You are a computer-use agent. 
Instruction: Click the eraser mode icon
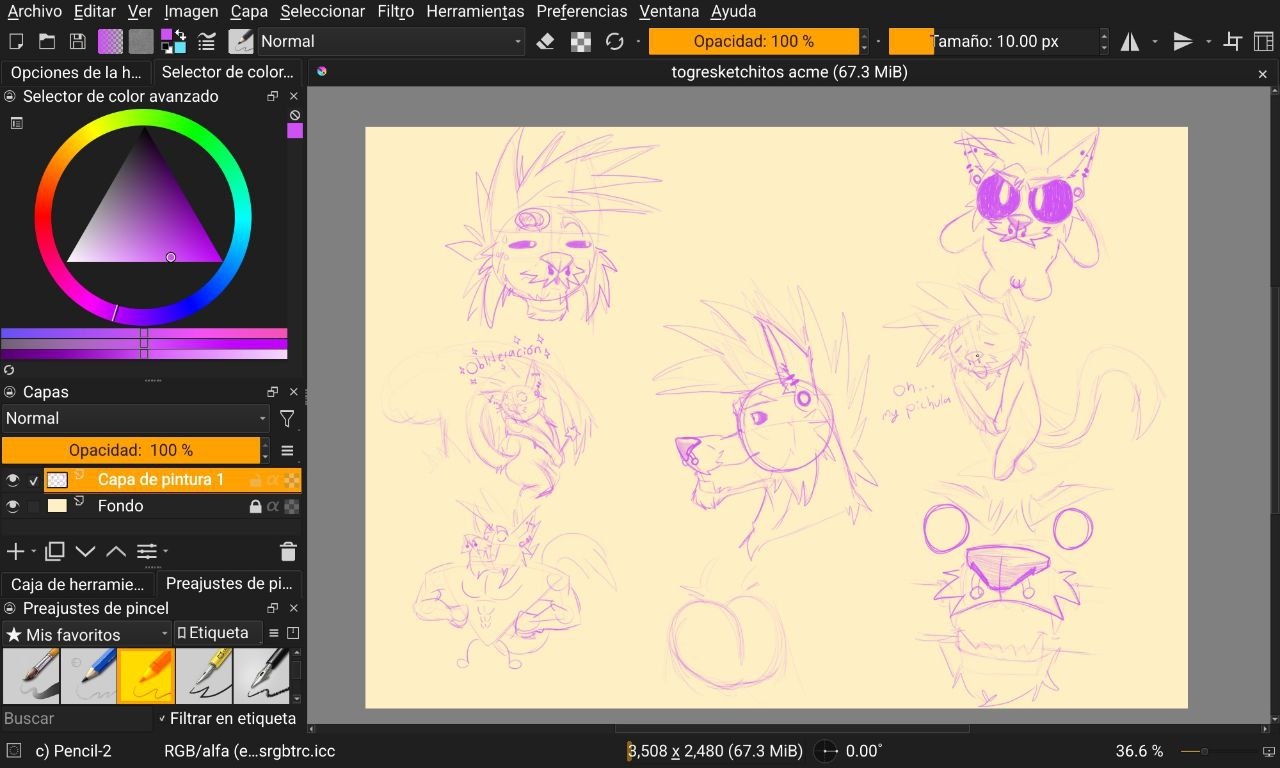pos(545,41)
